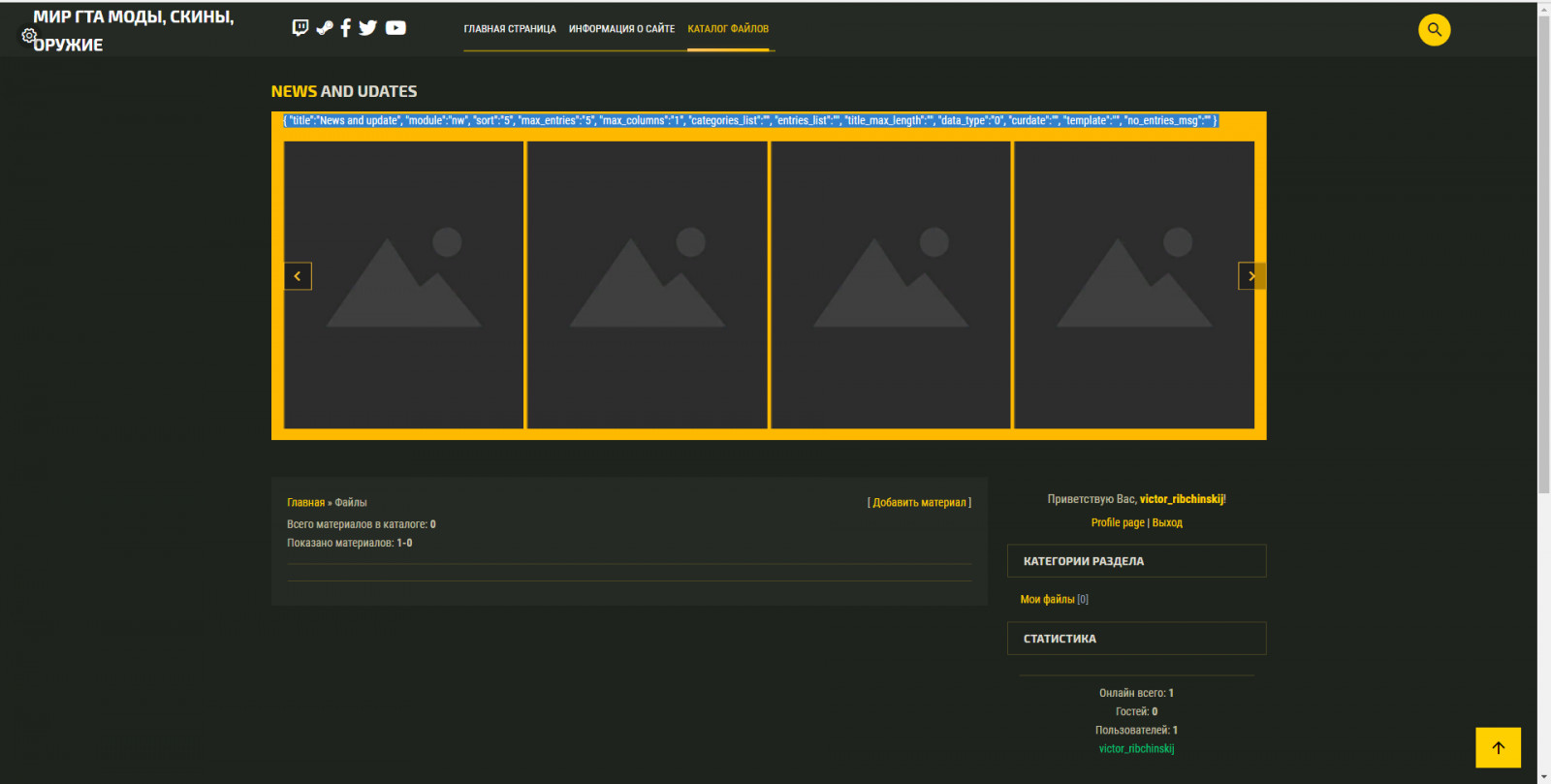Image resolution: width=1551 pixels, height=784 pixels.
Task: Go to previous slide in carousel
Action: tap(298, 276)
